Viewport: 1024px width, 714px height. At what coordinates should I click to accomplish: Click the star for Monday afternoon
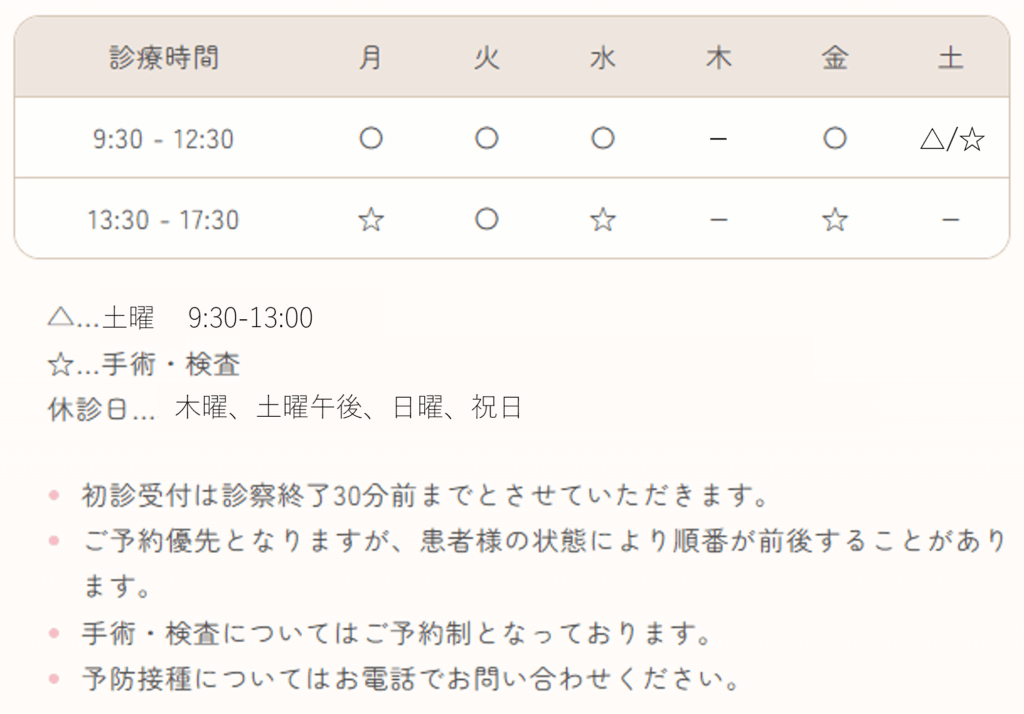371,219
